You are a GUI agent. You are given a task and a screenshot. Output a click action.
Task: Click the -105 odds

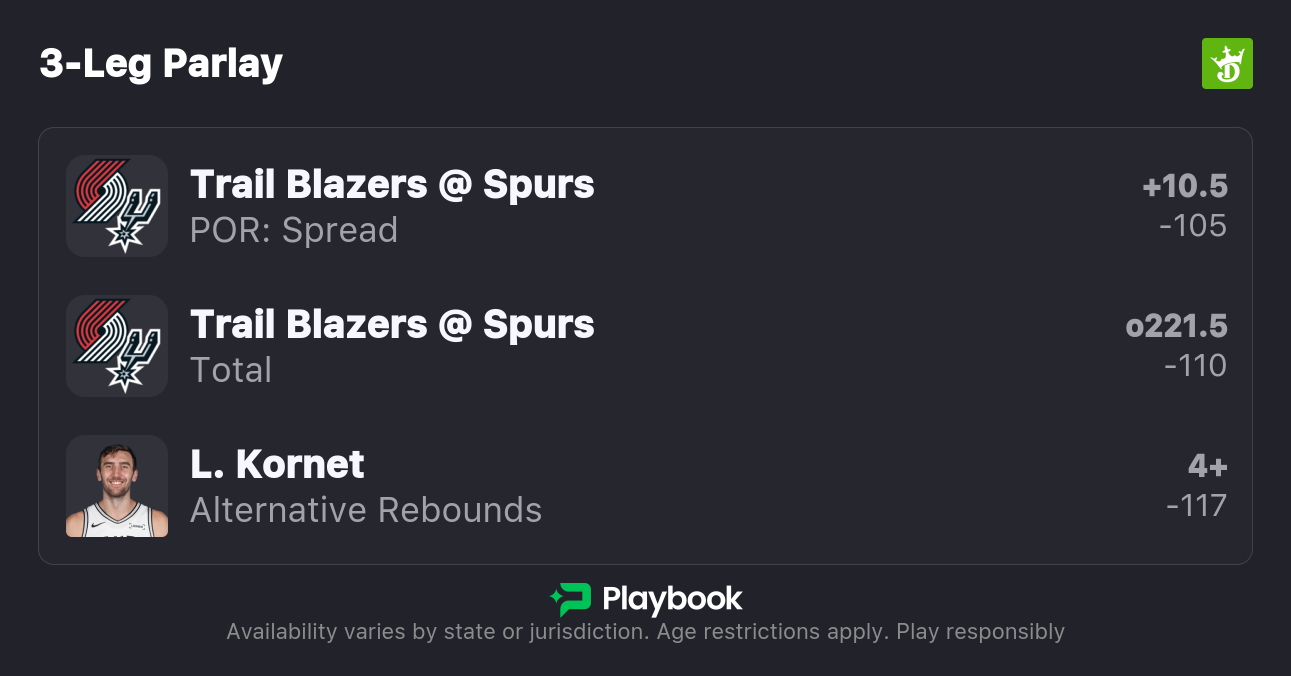(1192, 226)
